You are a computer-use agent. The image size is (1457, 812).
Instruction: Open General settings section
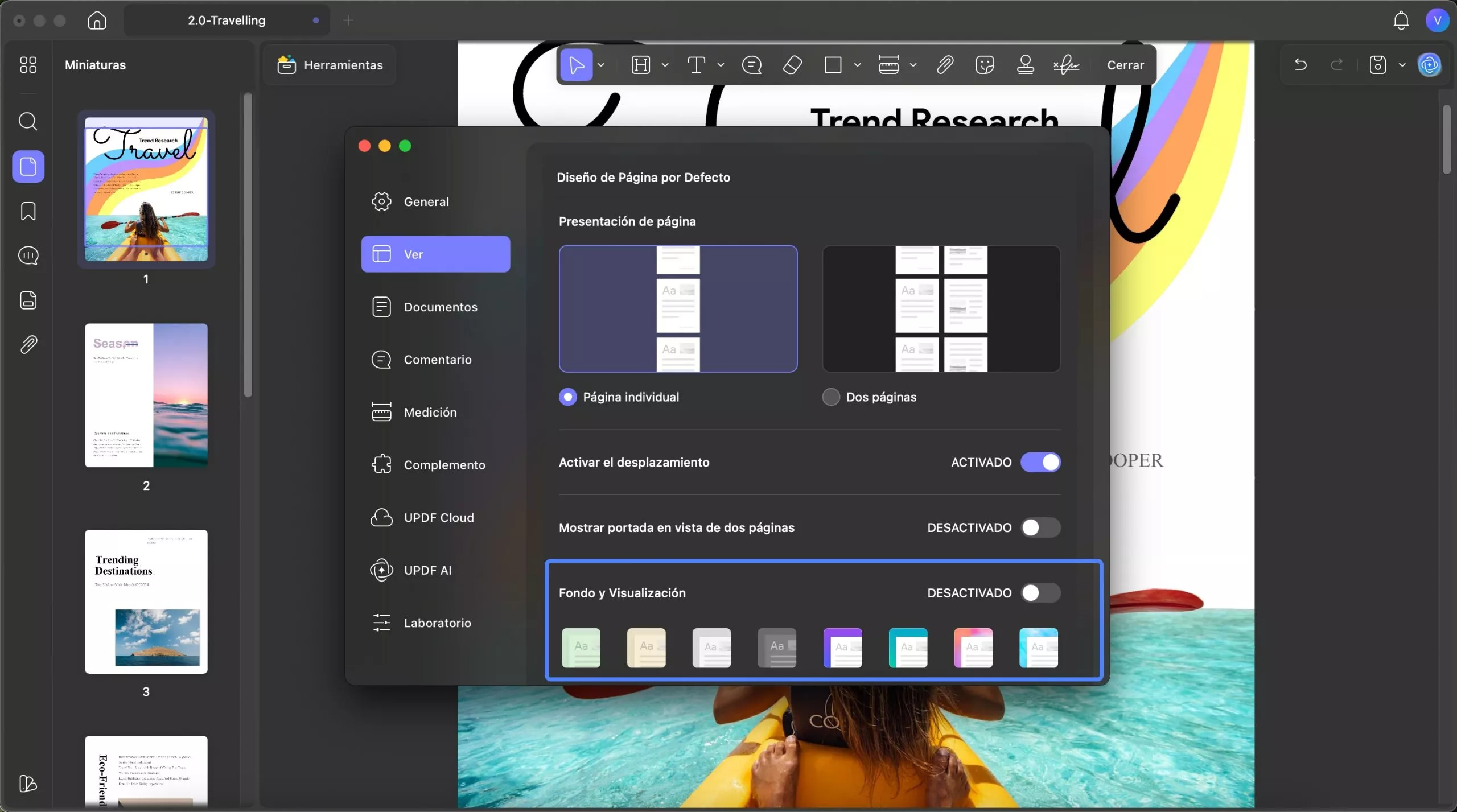tap(435, 201)
